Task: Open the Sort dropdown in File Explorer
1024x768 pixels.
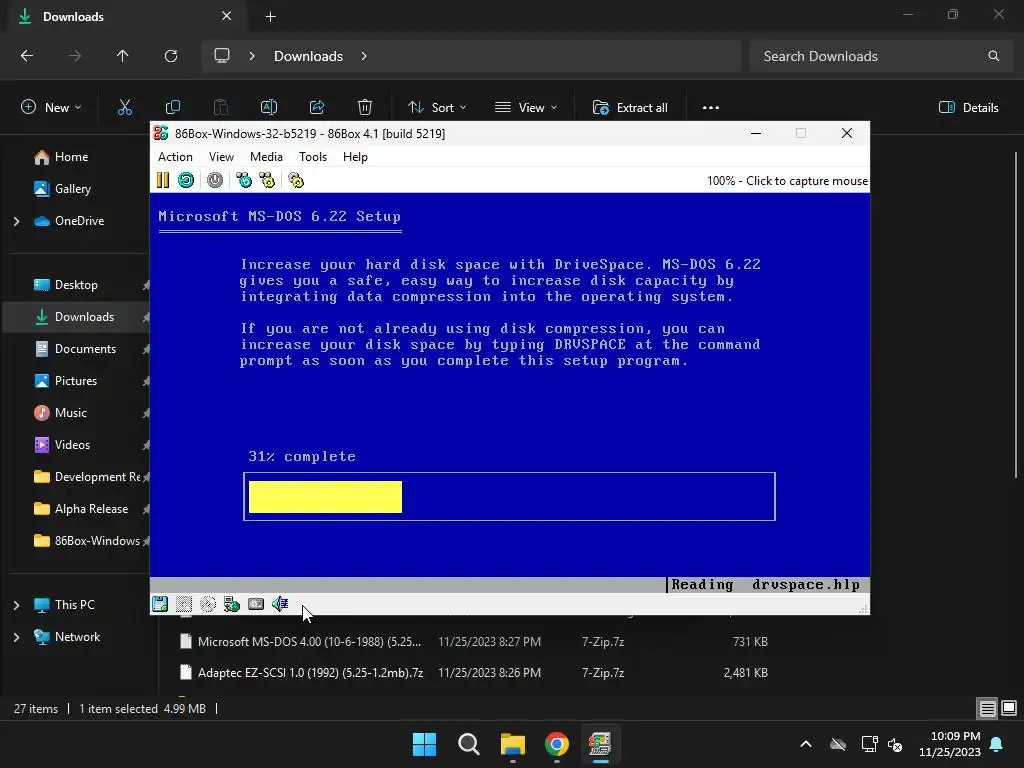Action: 437,108
